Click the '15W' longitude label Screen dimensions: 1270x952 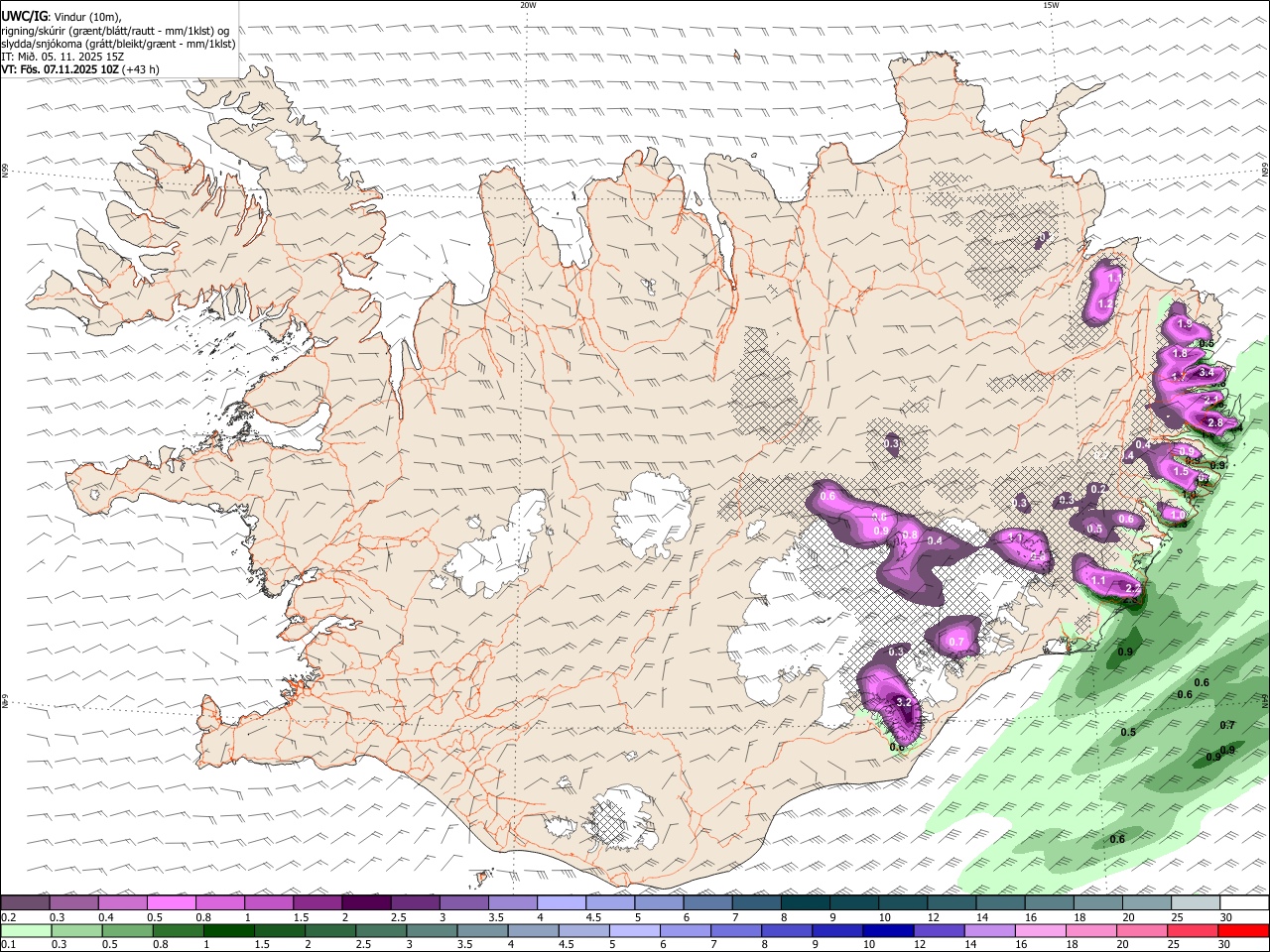(1051, 5)
